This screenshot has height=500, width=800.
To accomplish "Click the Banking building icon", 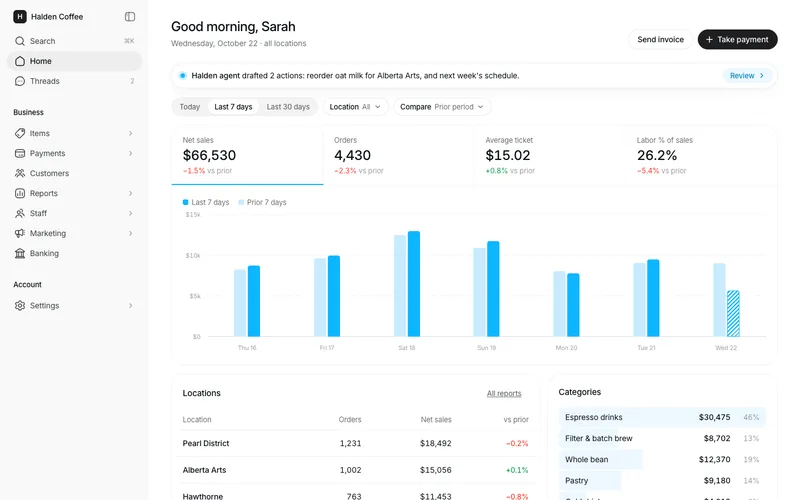I will point(20,253).
